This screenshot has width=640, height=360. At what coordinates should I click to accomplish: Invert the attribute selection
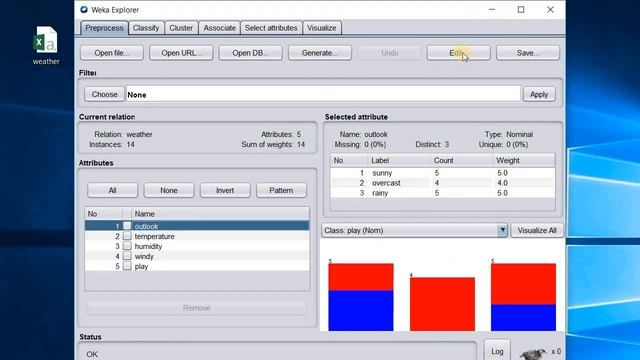pyautogui.click(x=225, y=190)
